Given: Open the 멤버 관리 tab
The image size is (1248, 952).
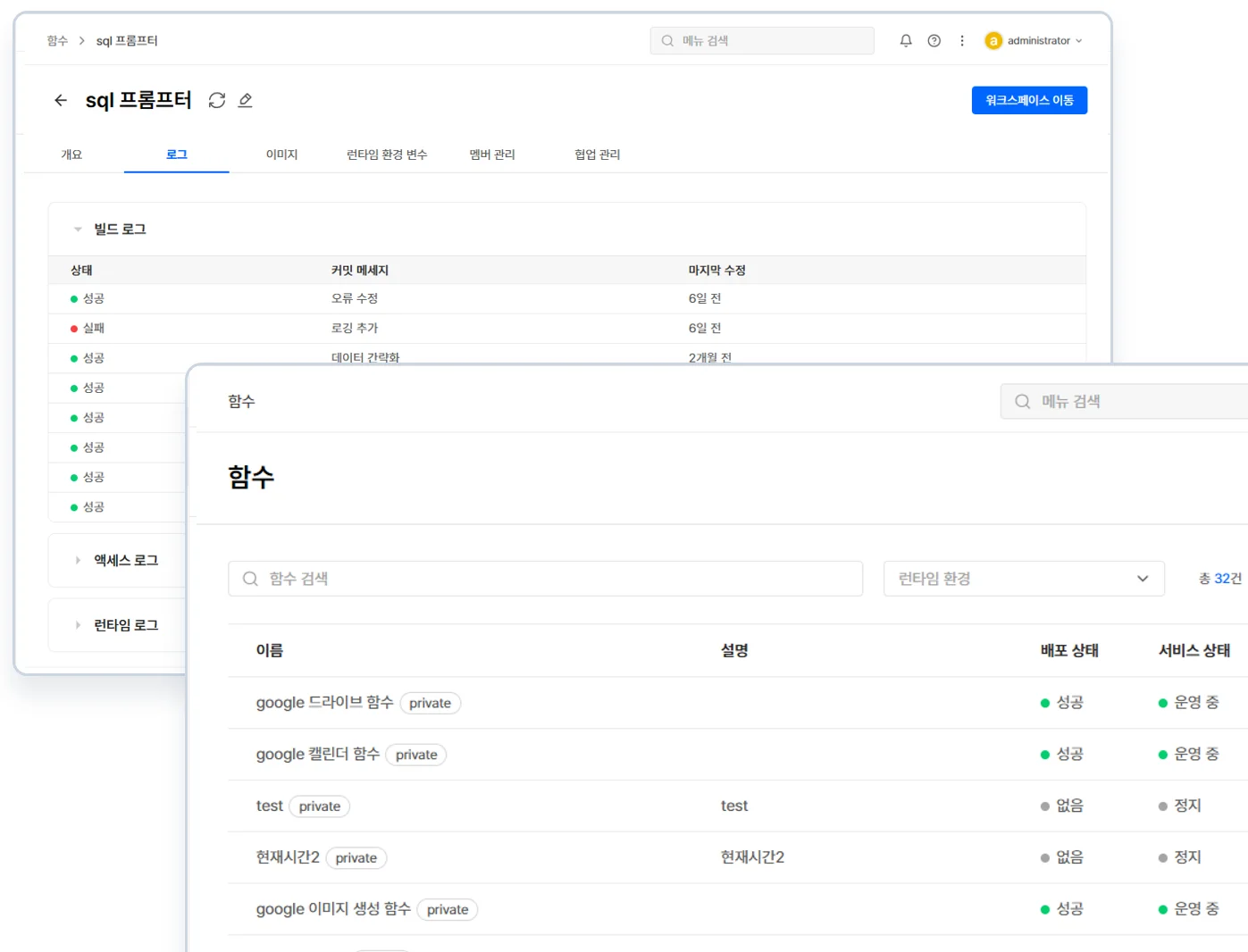Looking at the screenshot, I should tap(492, 154).
